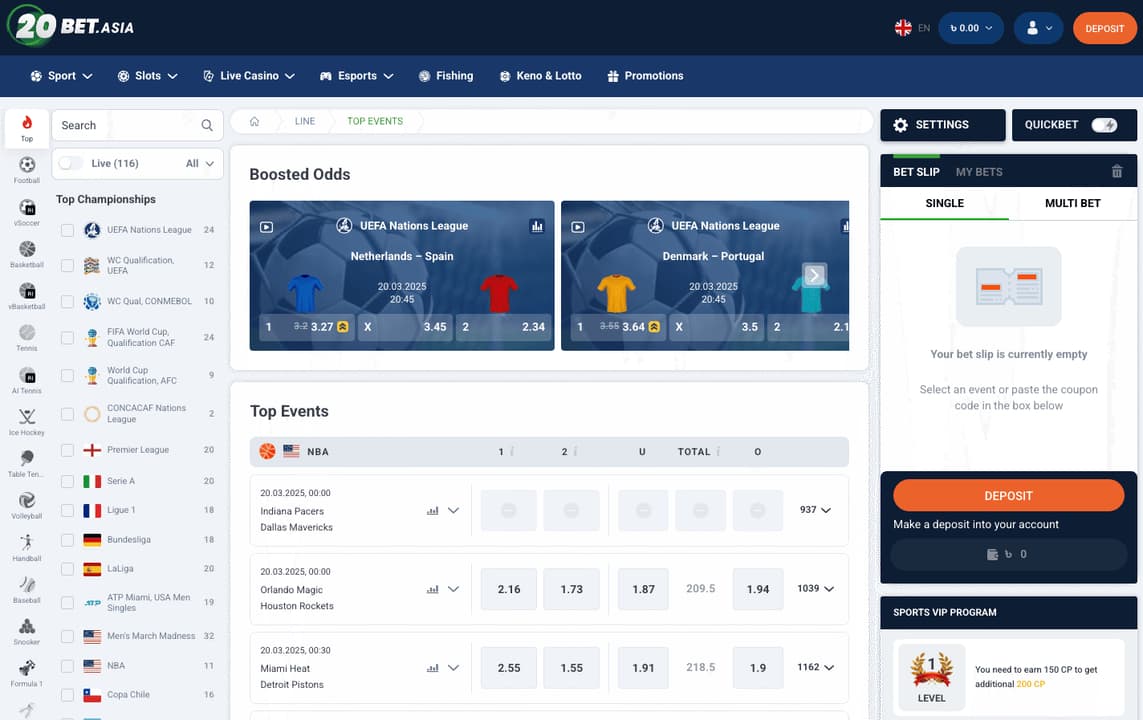
Task: Click the orange Deposit button in header
Action: [1104, 28]
